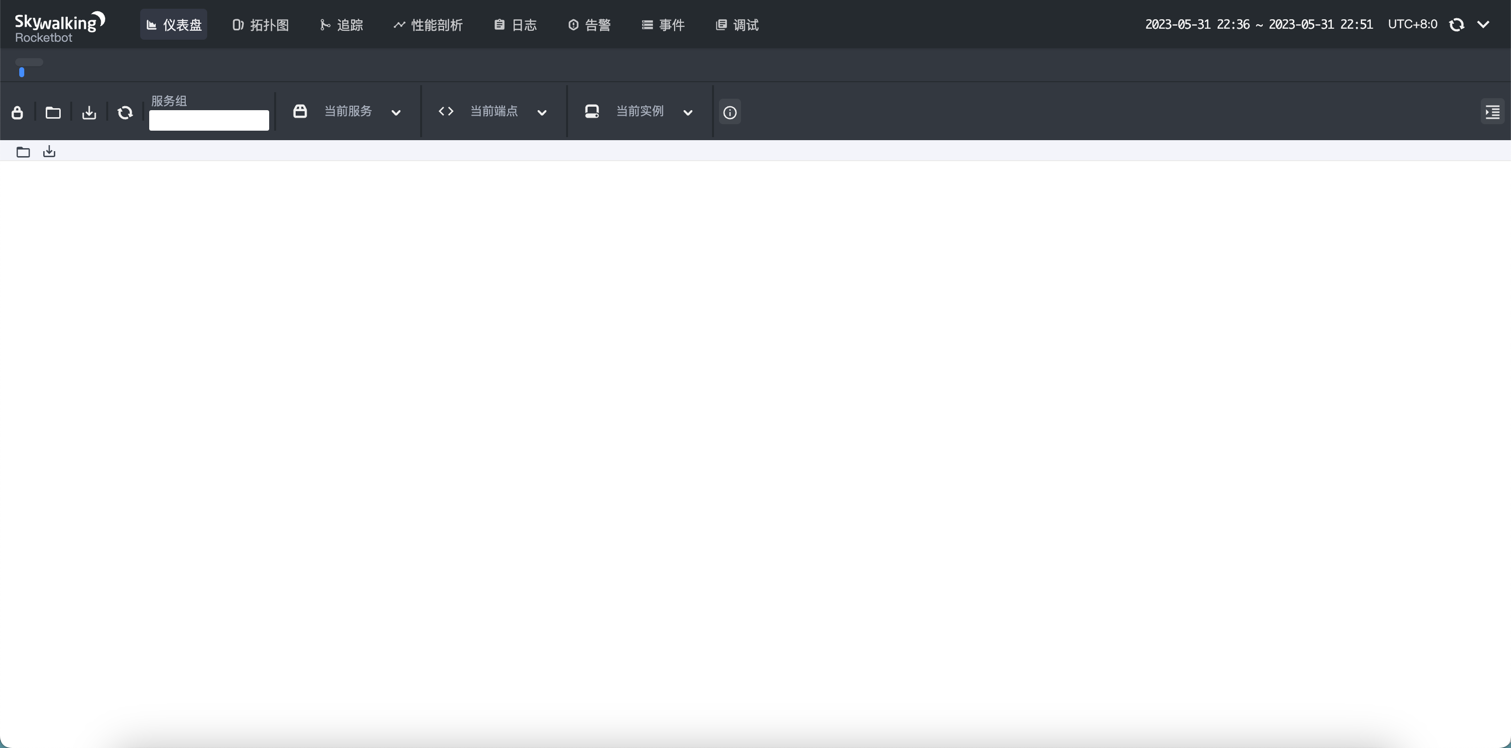Select the blue dashboard tab indicator

(22, 72)
